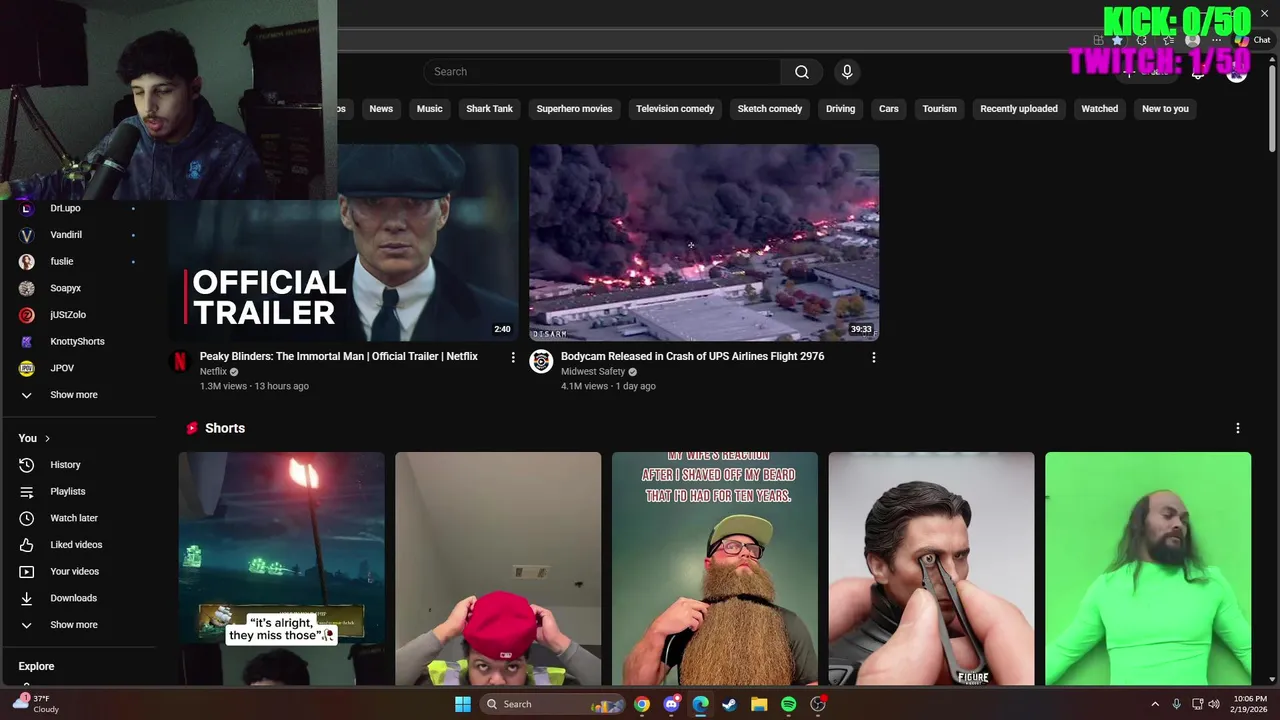Select the Recently uploaded chip

[1019, 109]
